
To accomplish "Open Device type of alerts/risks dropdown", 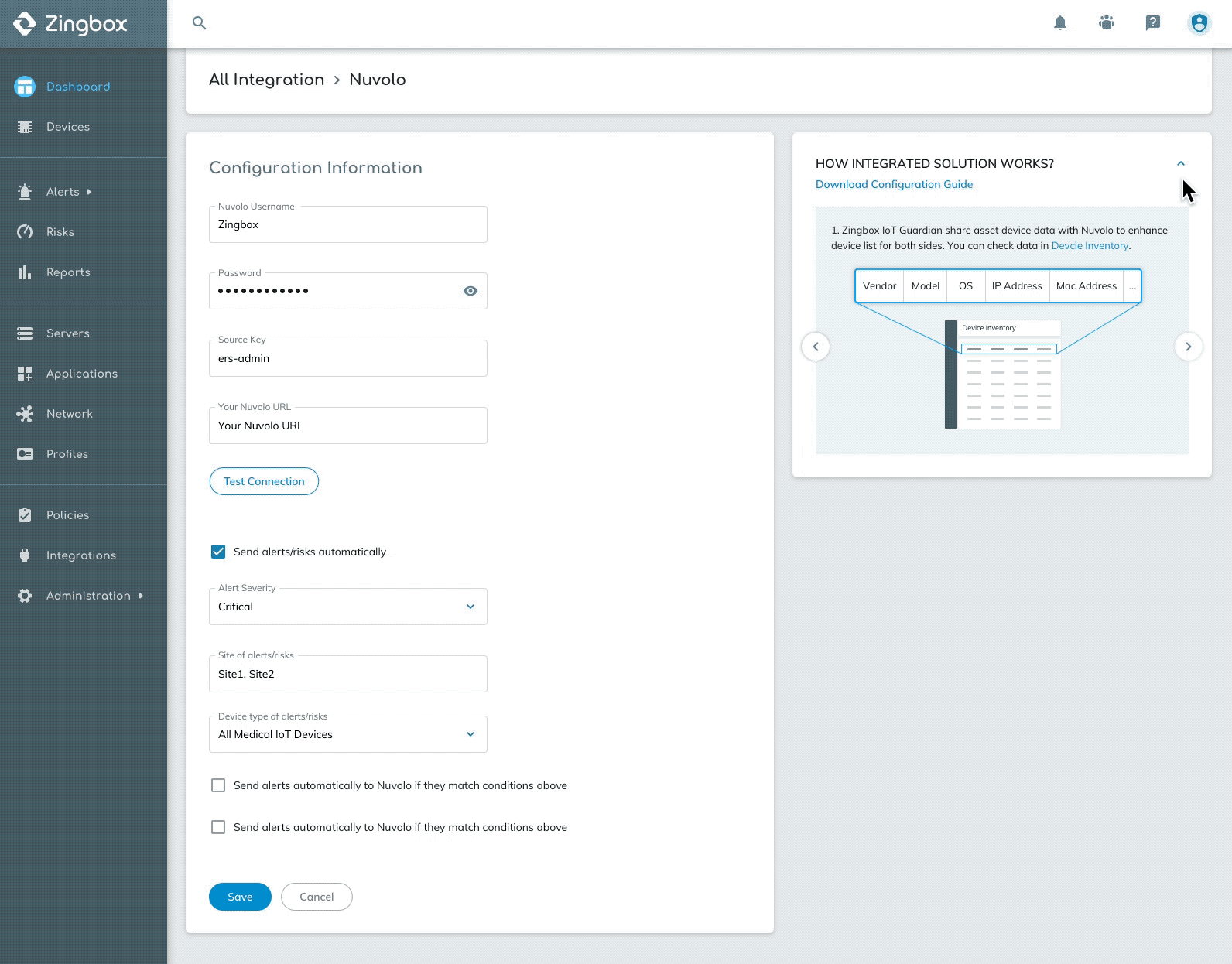I will [x=348, y=734].
